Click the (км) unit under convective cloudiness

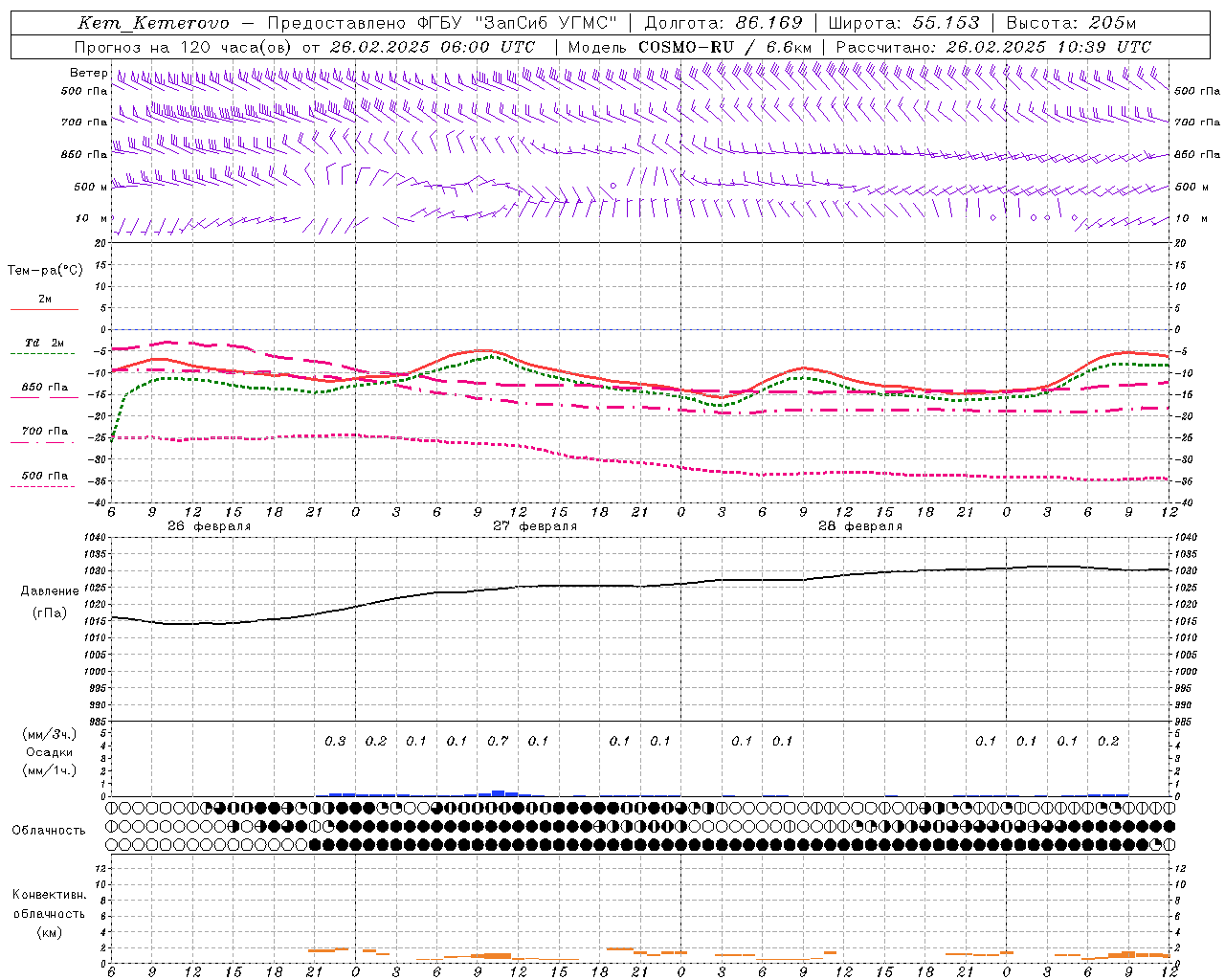[49, 932]
